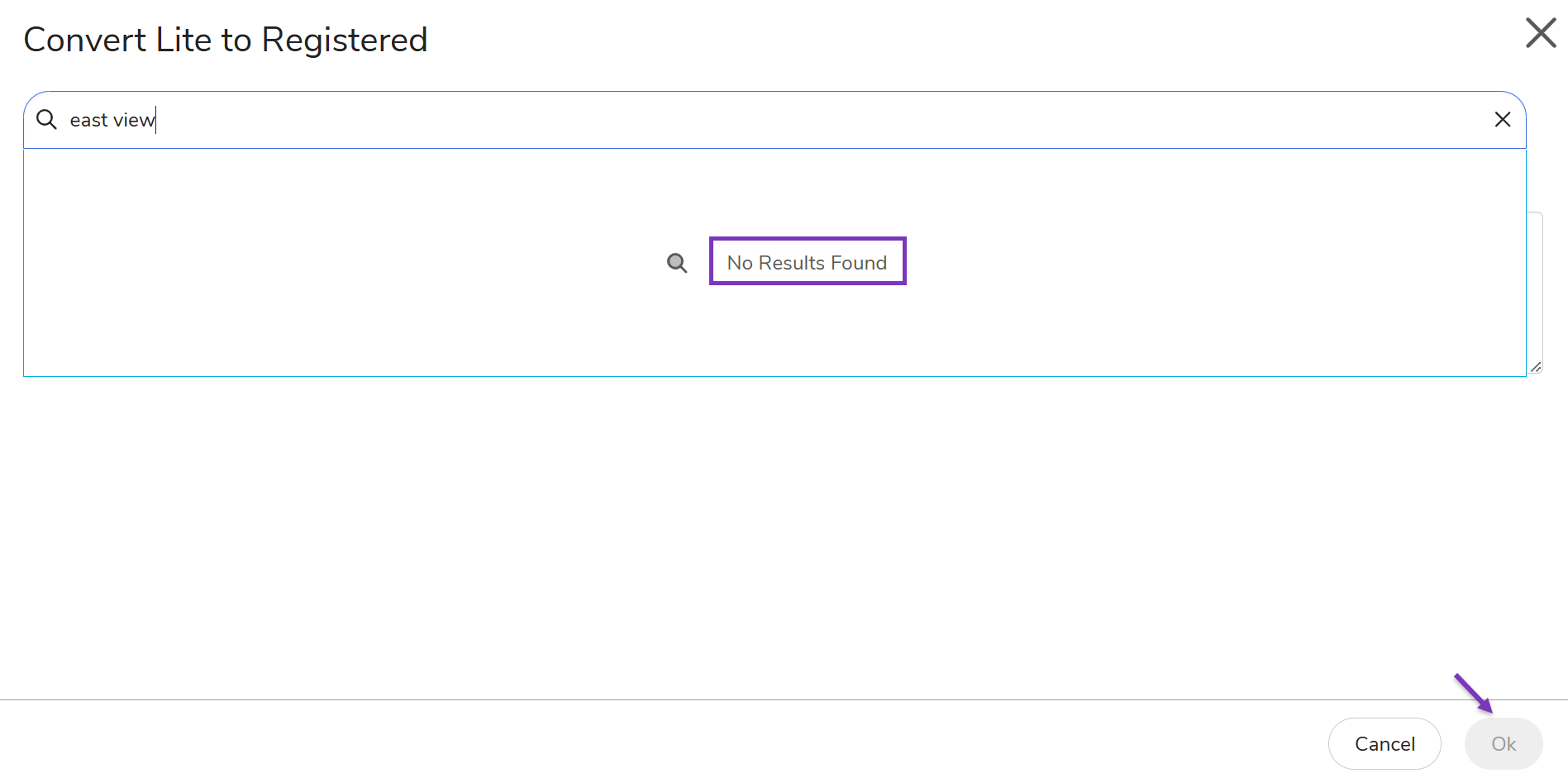Click the word "east" in the search box
The height and width of the screenshot is (778, 1568).
click(x=88, y=121)
